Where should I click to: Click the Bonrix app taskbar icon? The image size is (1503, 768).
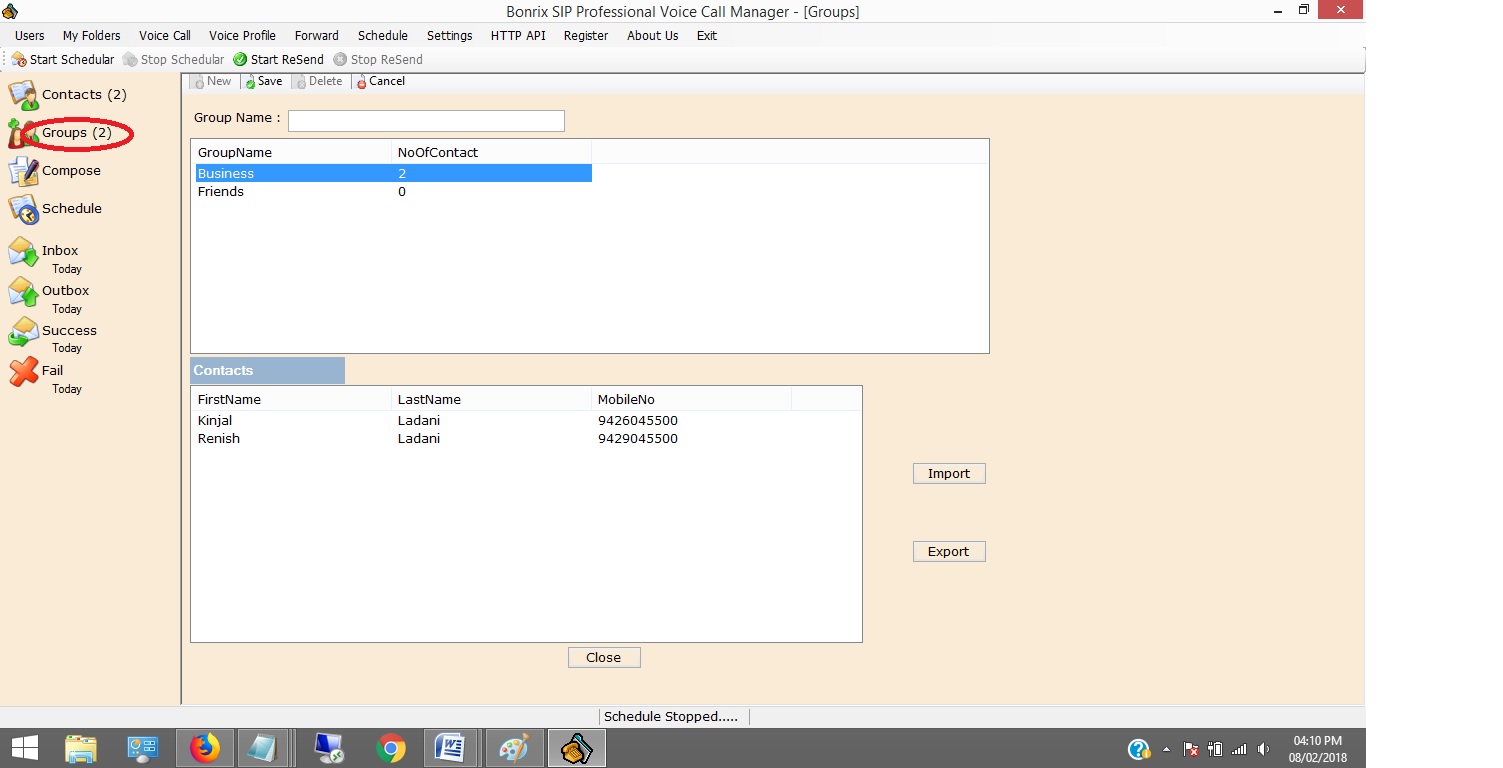click(x=577, y=748)
